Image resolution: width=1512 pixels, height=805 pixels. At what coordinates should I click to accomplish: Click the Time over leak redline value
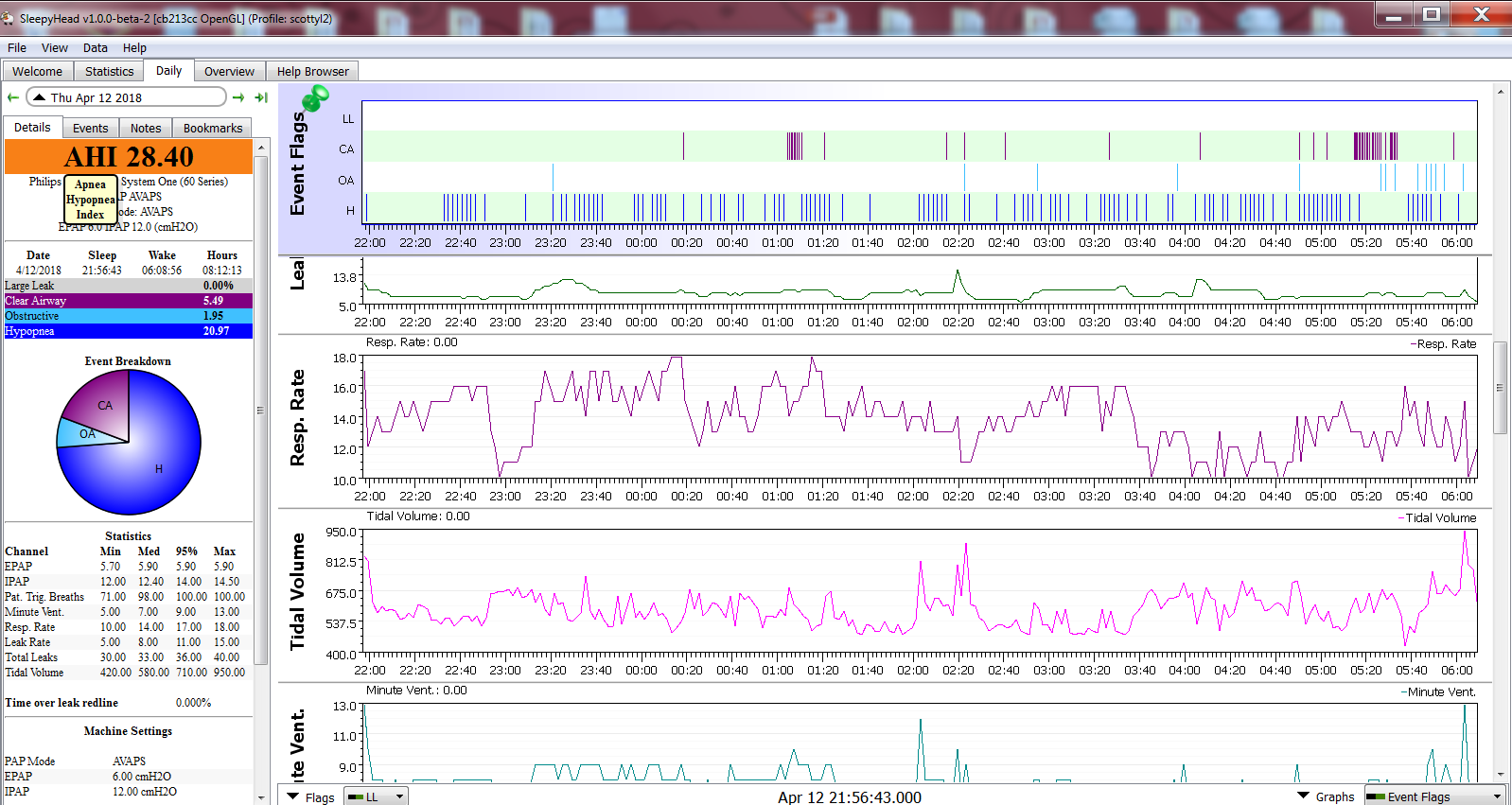tap(193, 703)
